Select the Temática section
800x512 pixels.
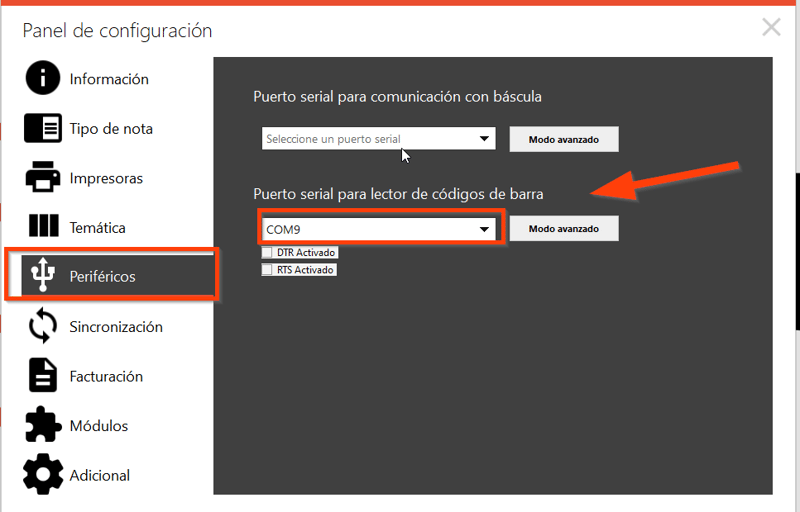[x=97, y=227]
